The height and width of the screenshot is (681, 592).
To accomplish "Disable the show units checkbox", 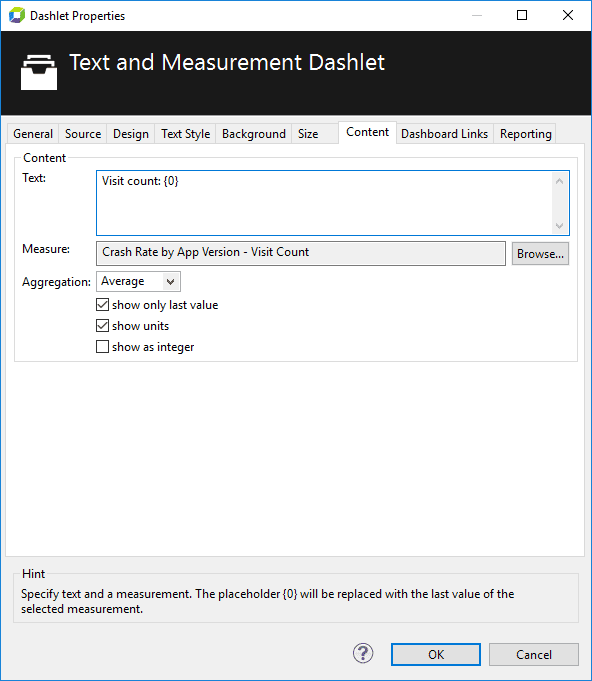I will pyautogui.click(x=103, y=325).
